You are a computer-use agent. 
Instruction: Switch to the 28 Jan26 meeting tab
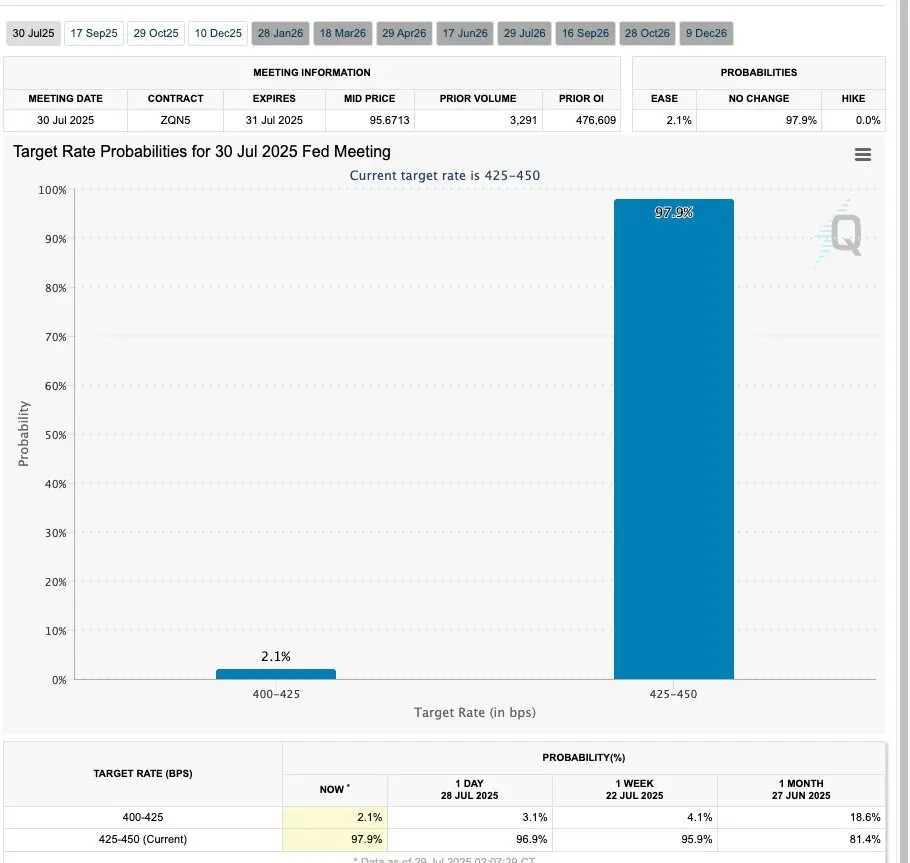pos(280,33)
